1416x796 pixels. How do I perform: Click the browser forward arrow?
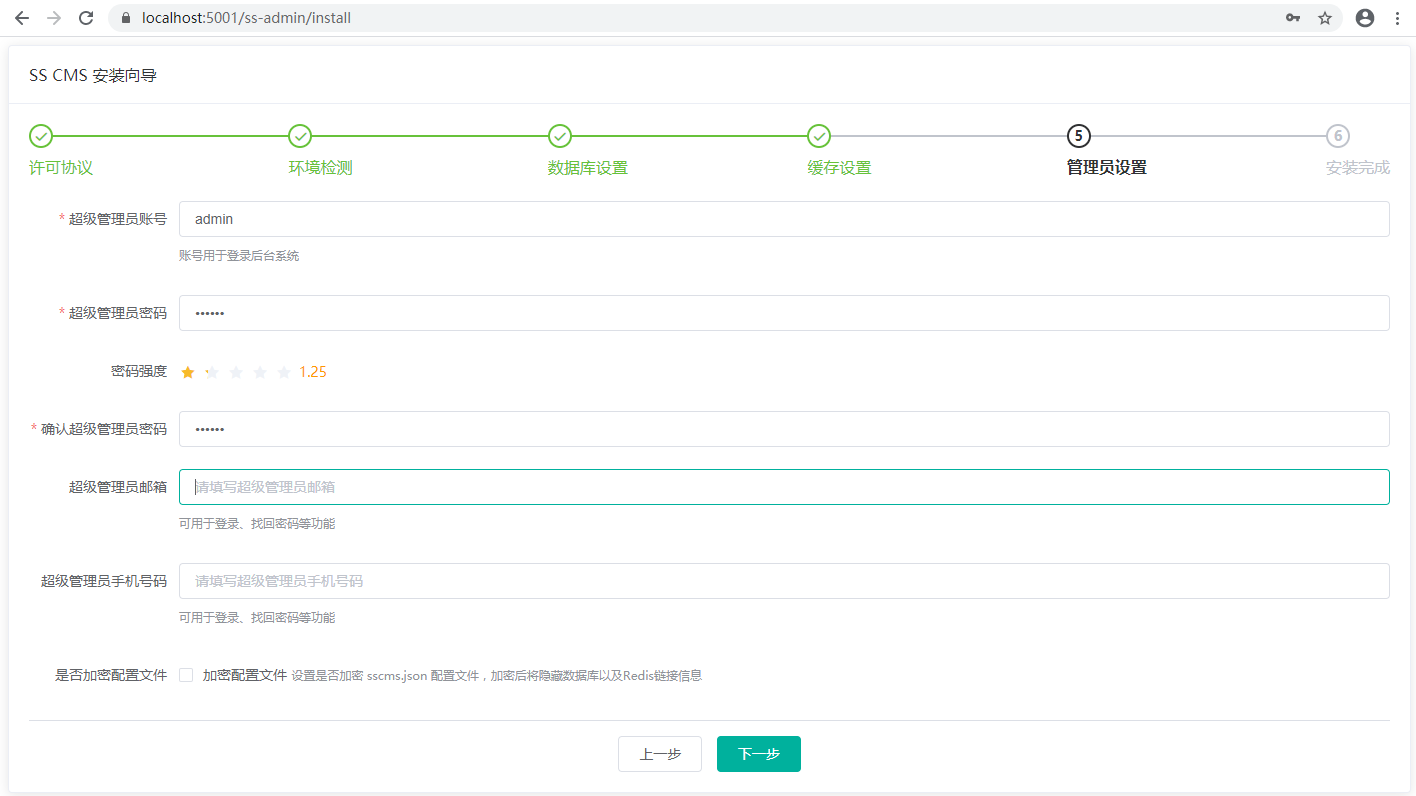54,18
